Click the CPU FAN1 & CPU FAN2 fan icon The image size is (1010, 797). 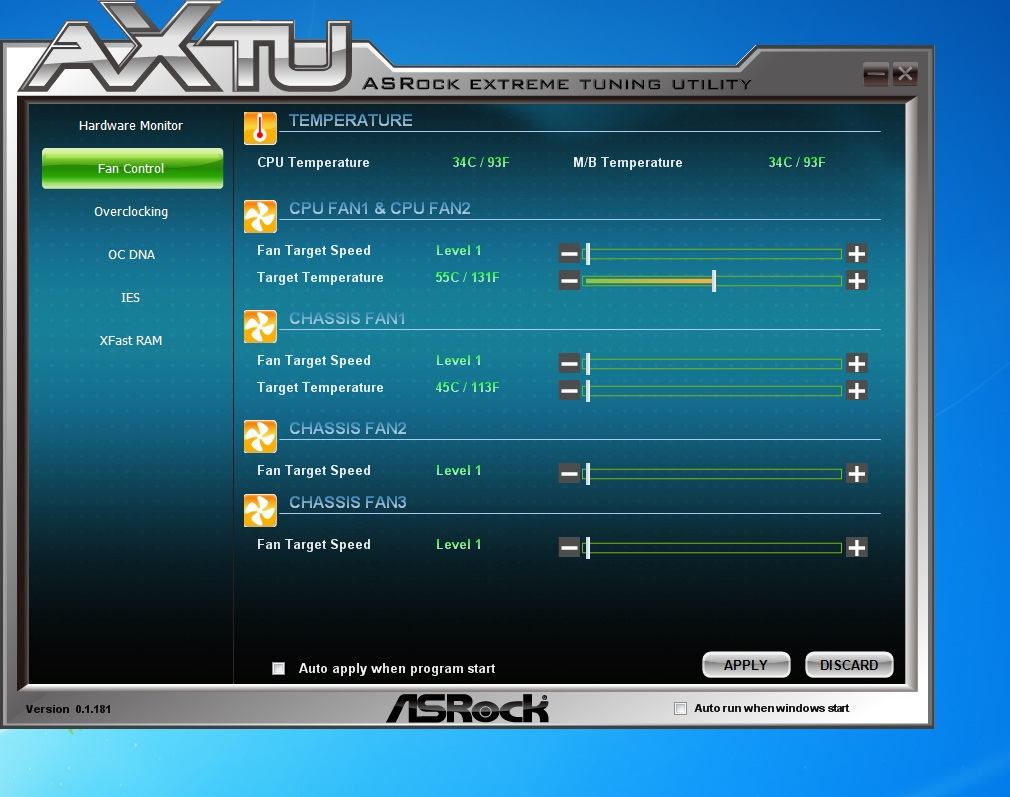coord(260,216)
